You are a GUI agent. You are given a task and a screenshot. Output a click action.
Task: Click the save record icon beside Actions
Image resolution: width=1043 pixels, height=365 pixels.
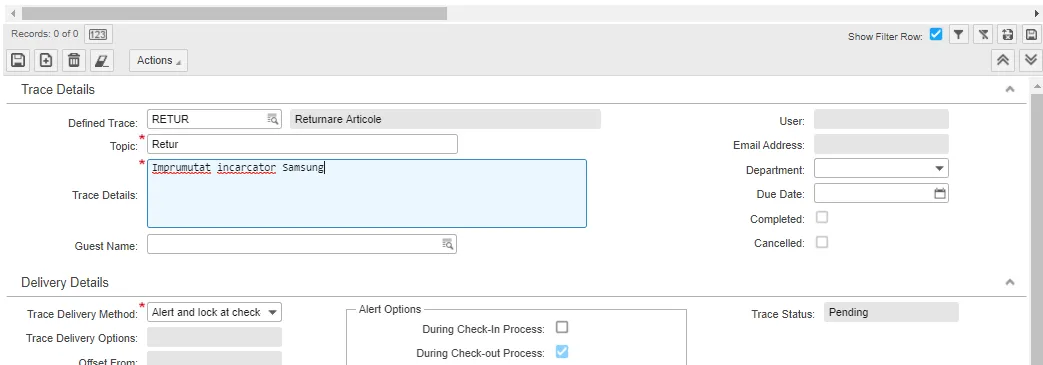(x=17, y=60)
